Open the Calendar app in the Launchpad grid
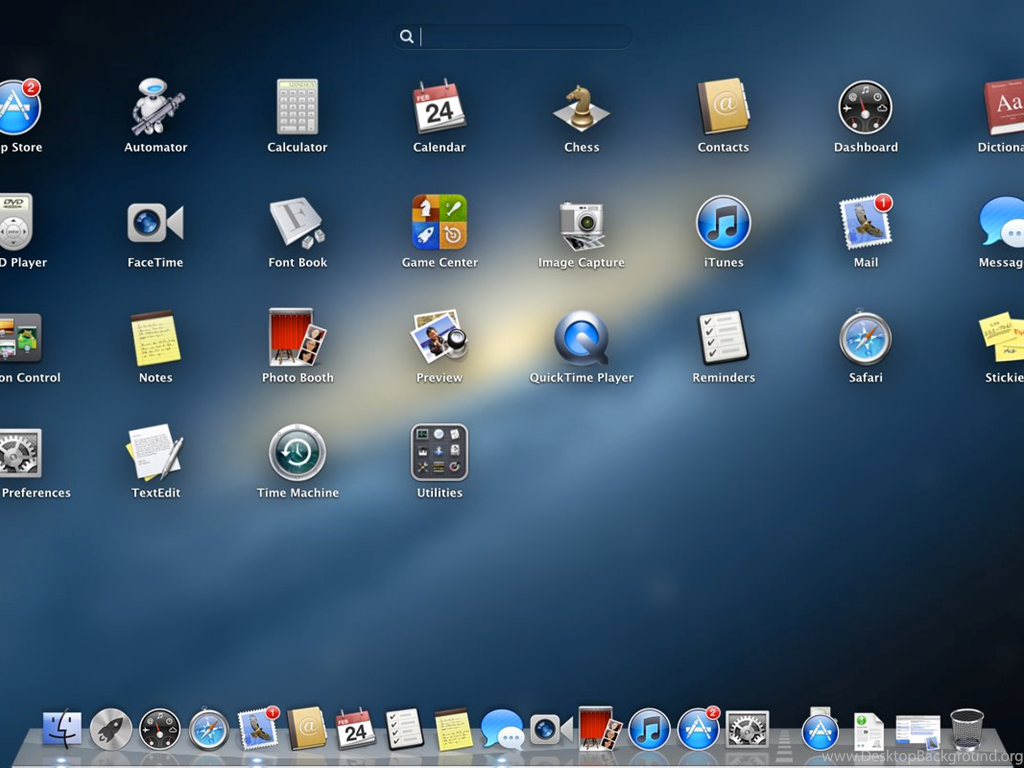The height and width of the screenshot is (768, 1024). (x=439, y=106)
